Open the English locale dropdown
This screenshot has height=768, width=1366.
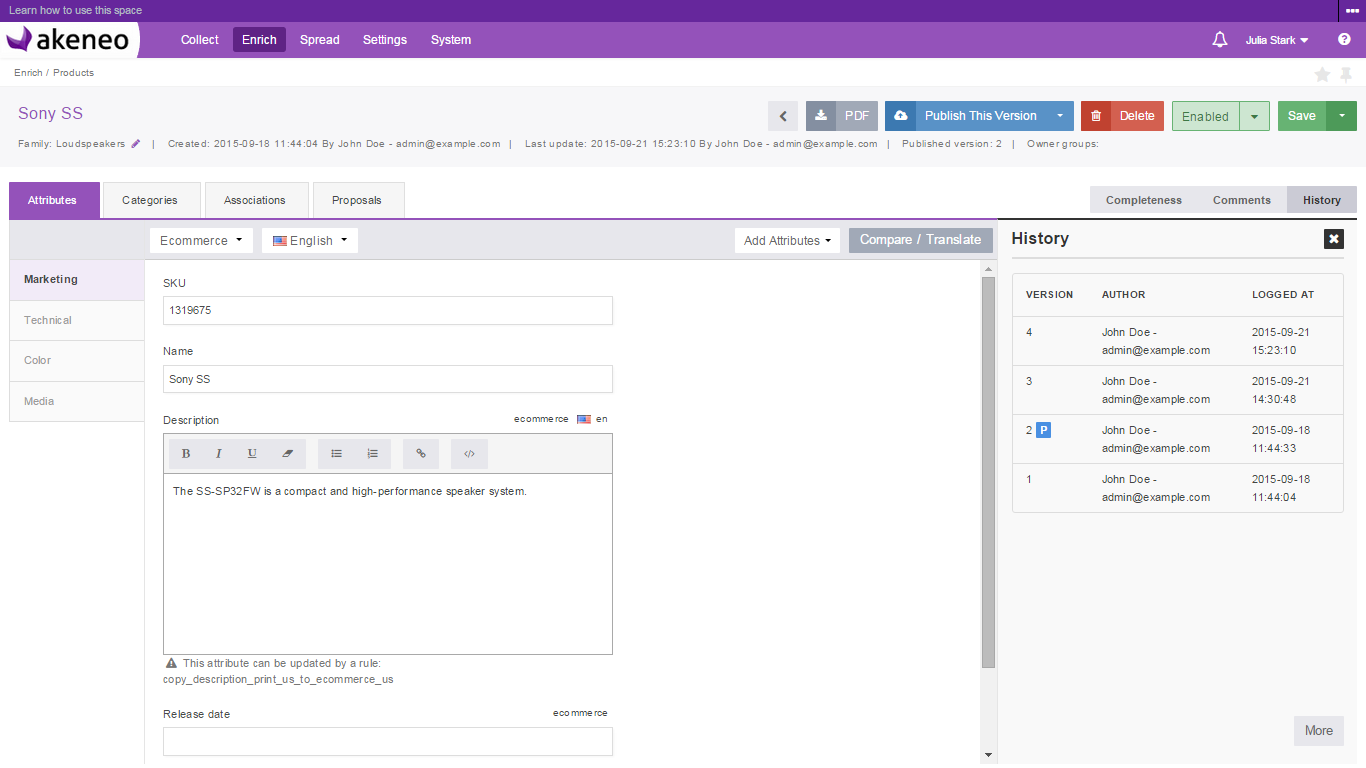(x=310, y=241)
